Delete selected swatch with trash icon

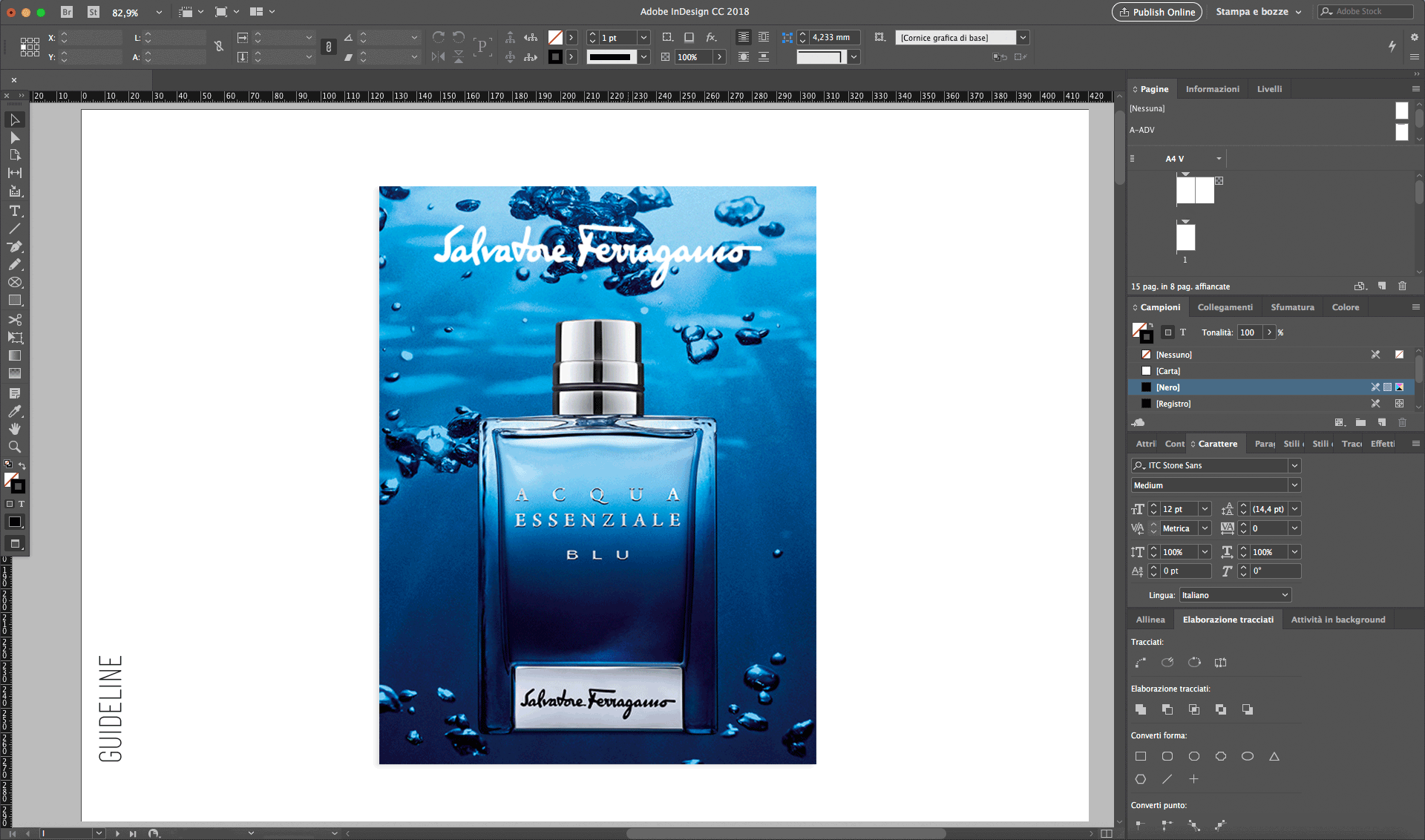[1403, 422]
